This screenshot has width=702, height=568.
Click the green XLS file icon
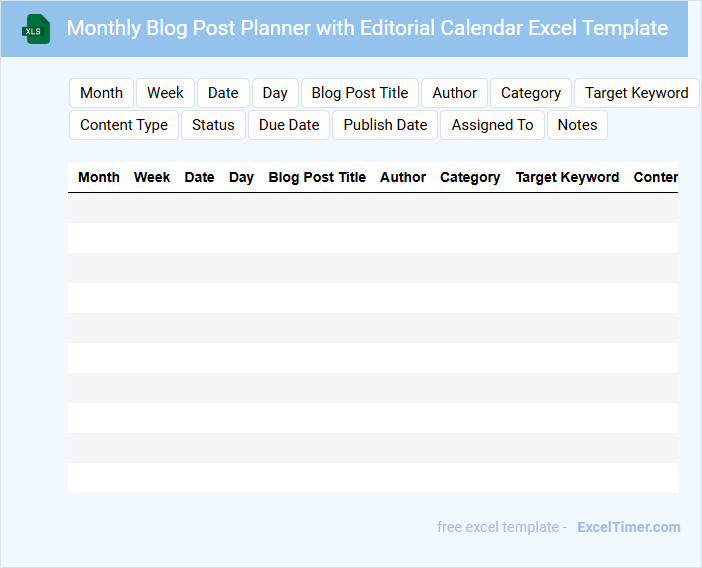coord(36,29)
